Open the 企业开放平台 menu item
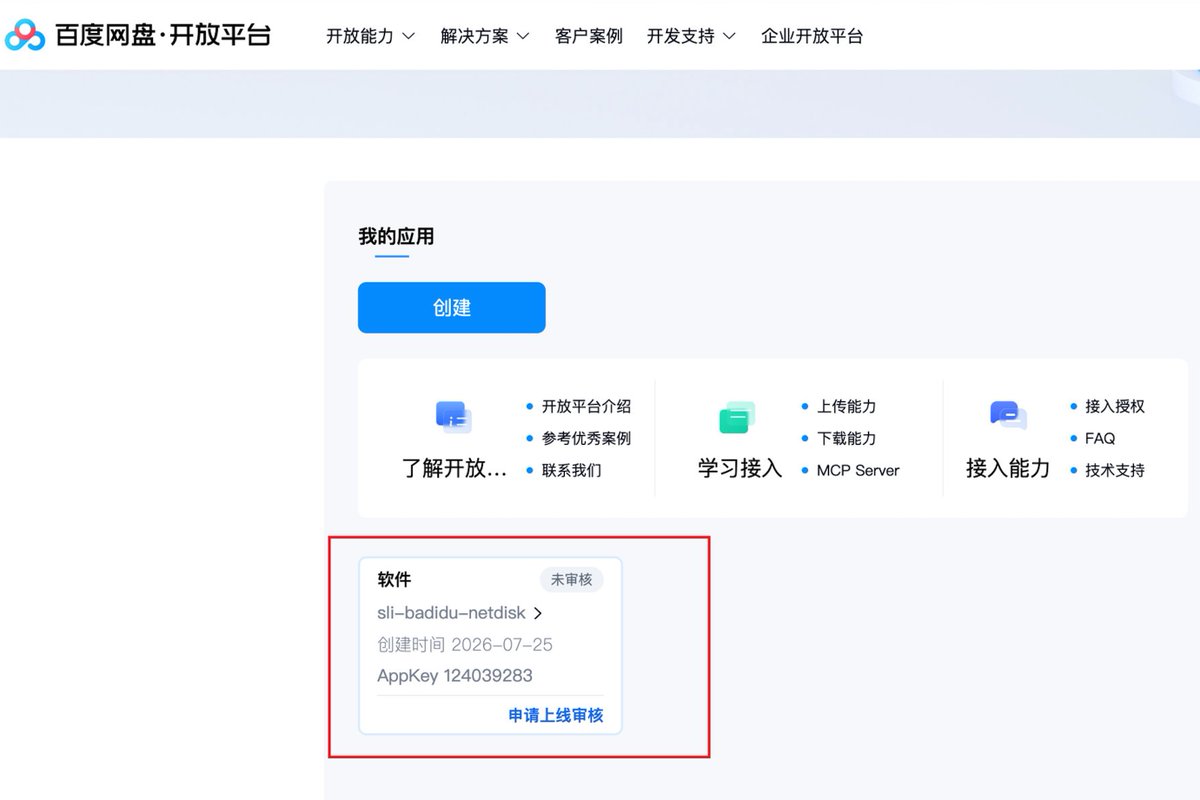The height and width of the screenshot is (800, 1200). pos(812,36)
